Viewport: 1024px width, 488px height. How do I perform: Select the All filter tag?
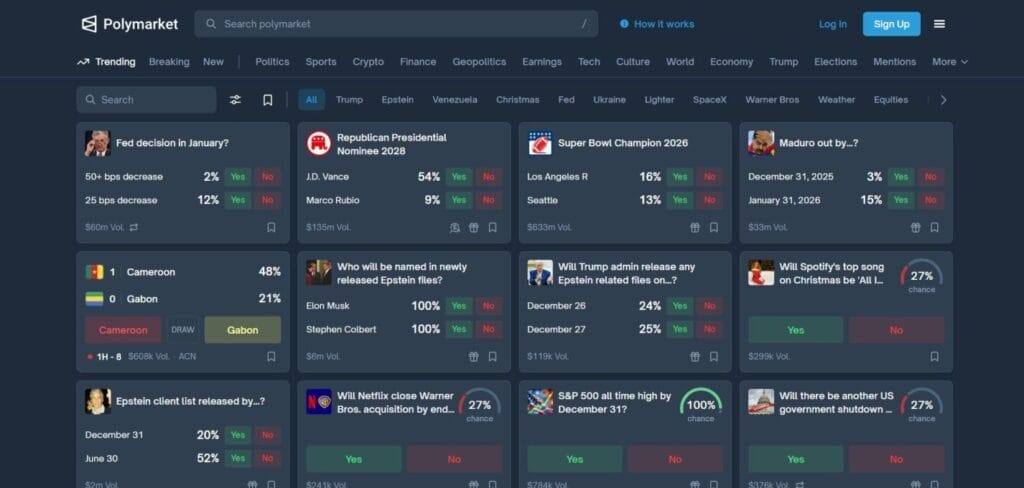point(312,100)
